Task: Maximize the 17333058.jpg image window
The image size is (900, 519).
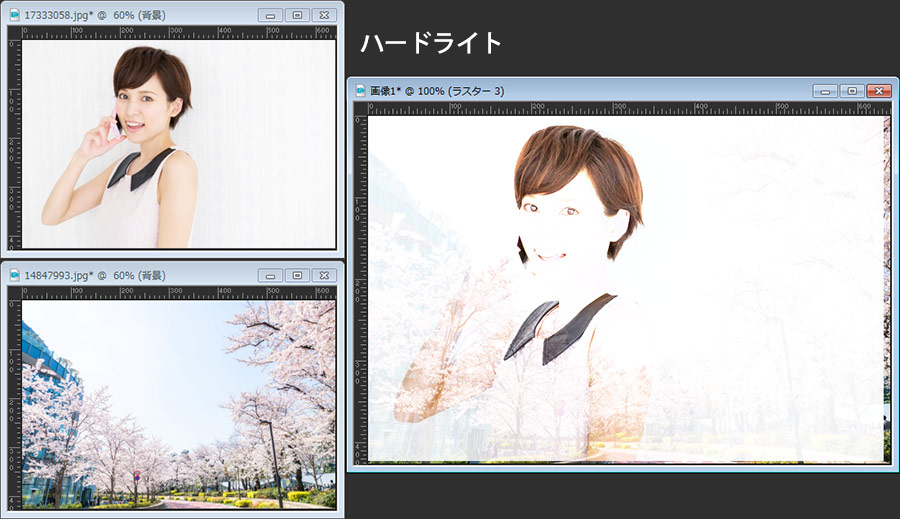Action: point(297,15)
